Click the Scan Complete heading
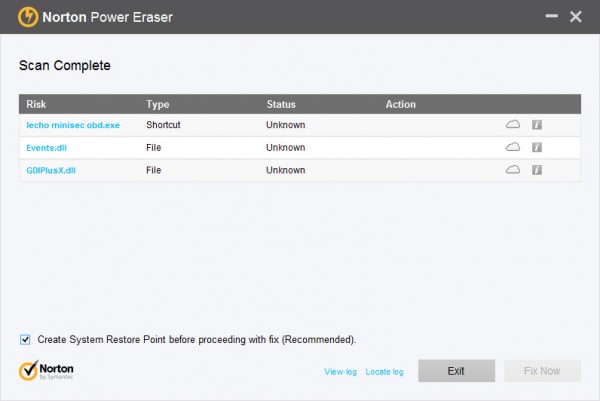 65,65
